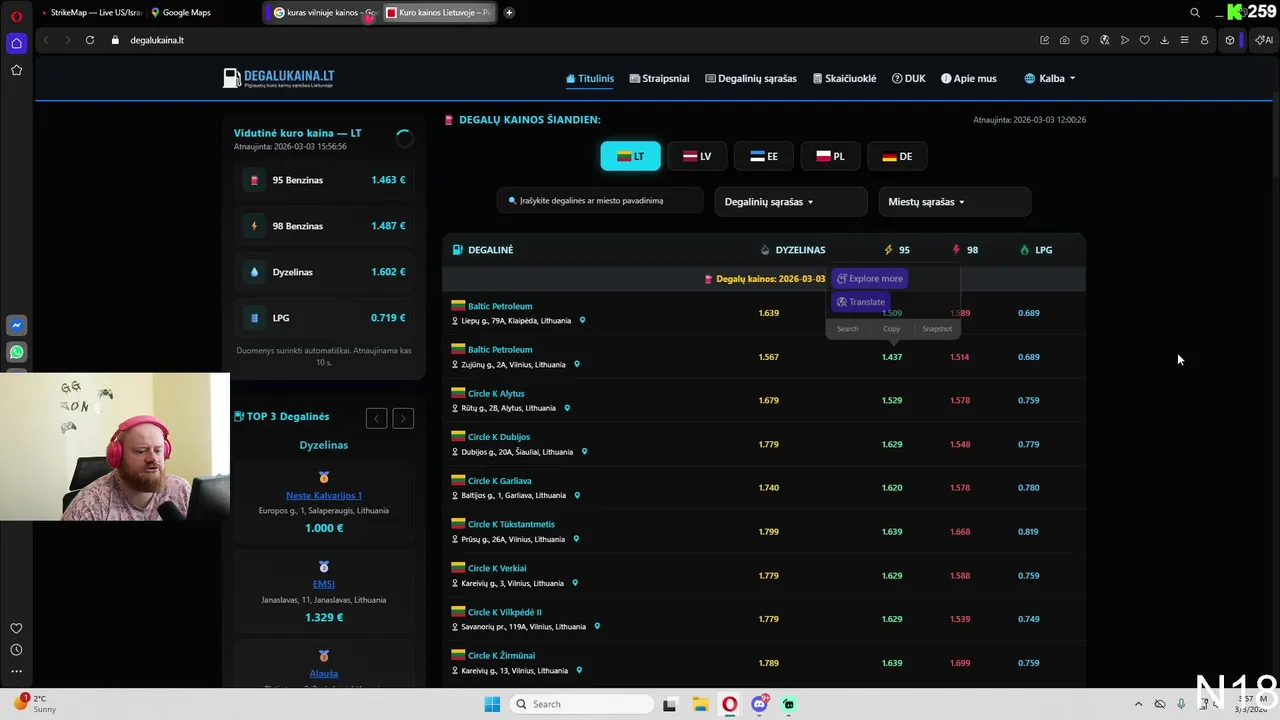Switch to kuras vilniuje kainos tab

tap(324, 13)
